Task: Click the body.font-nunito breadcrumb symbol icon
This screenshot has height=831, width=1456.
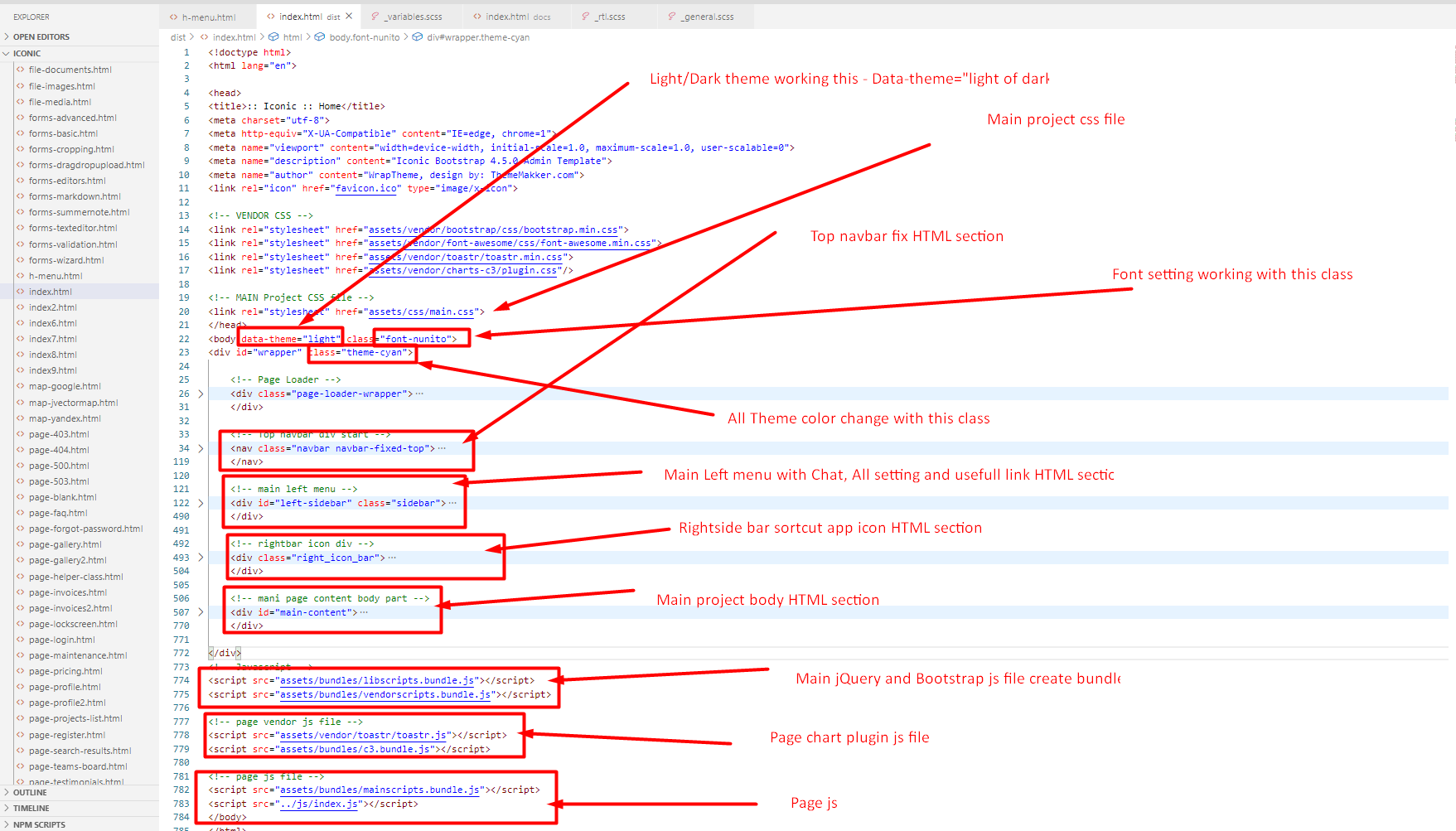Action: click(x=319, y=37)
